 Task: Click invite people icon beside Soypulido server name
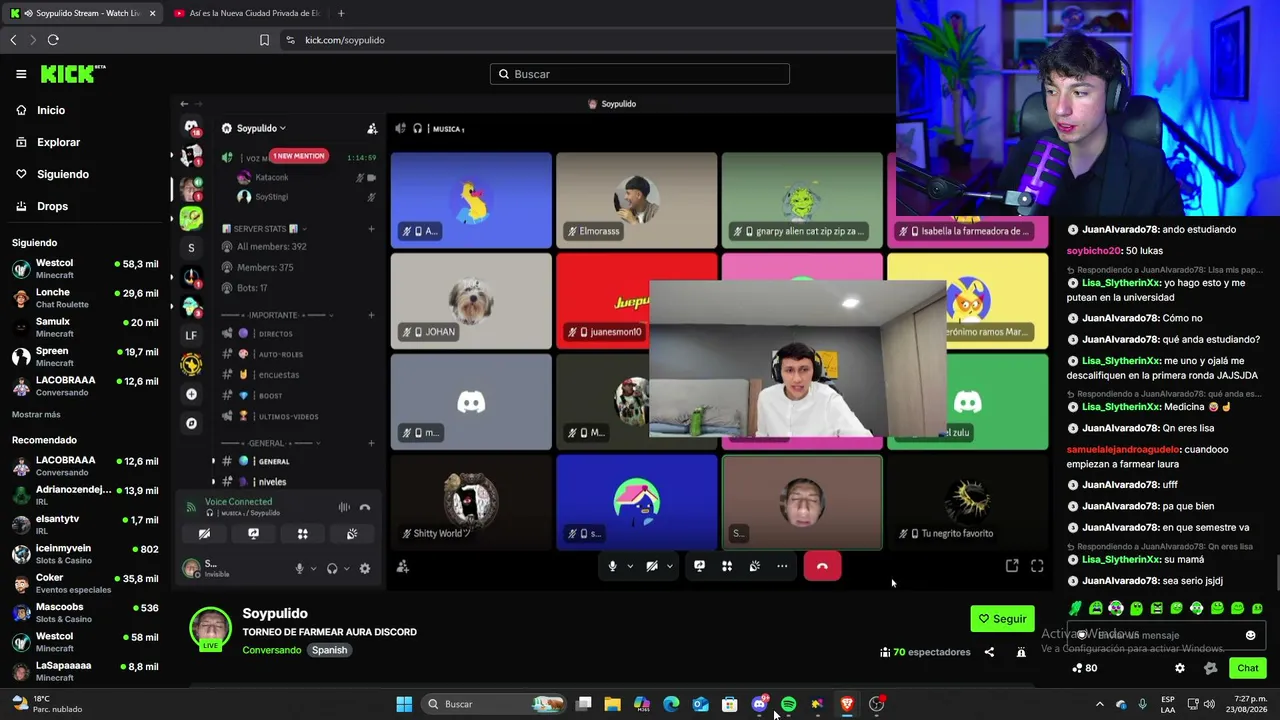point(372,128)
